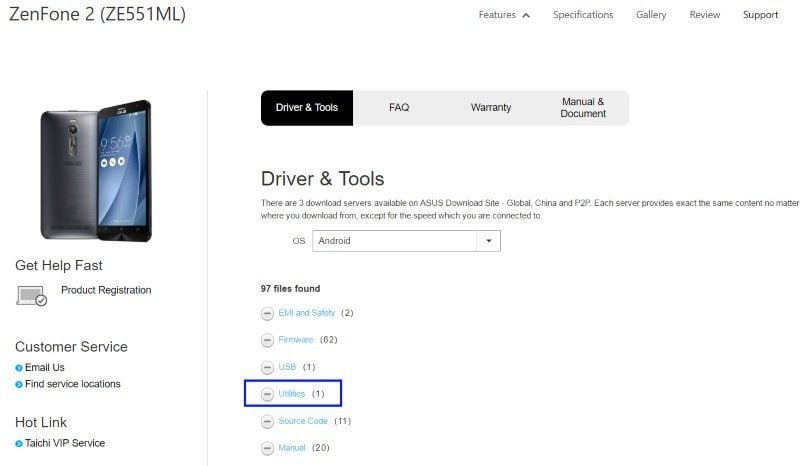Click the ZenFone 2 product image
The height and width of the screenshot is (466, 800).
click(96, 170)
